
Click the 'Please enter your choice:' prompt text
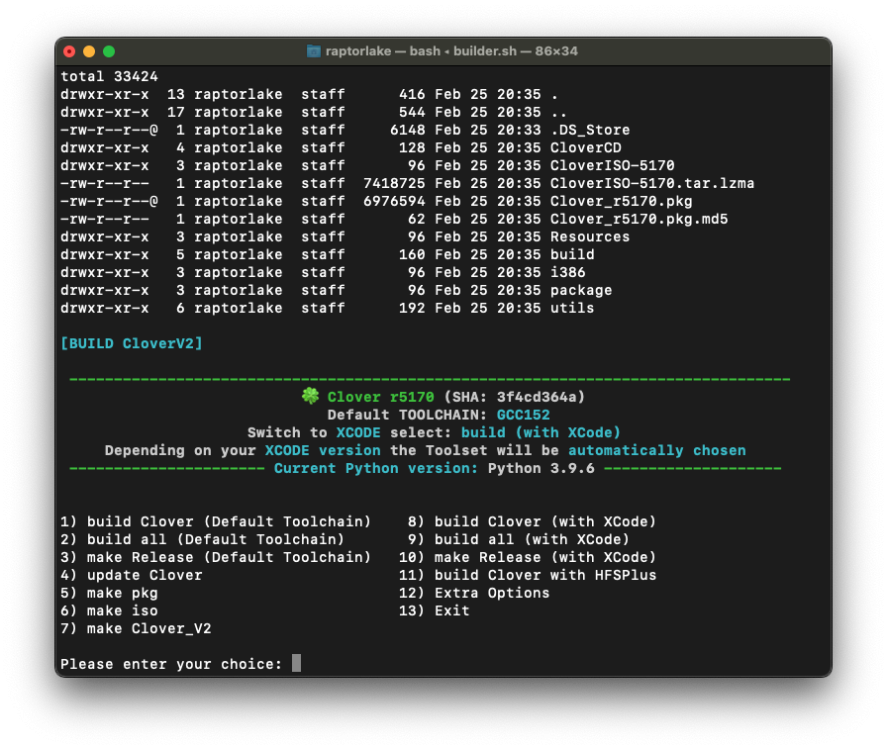(x=171, y=665)
